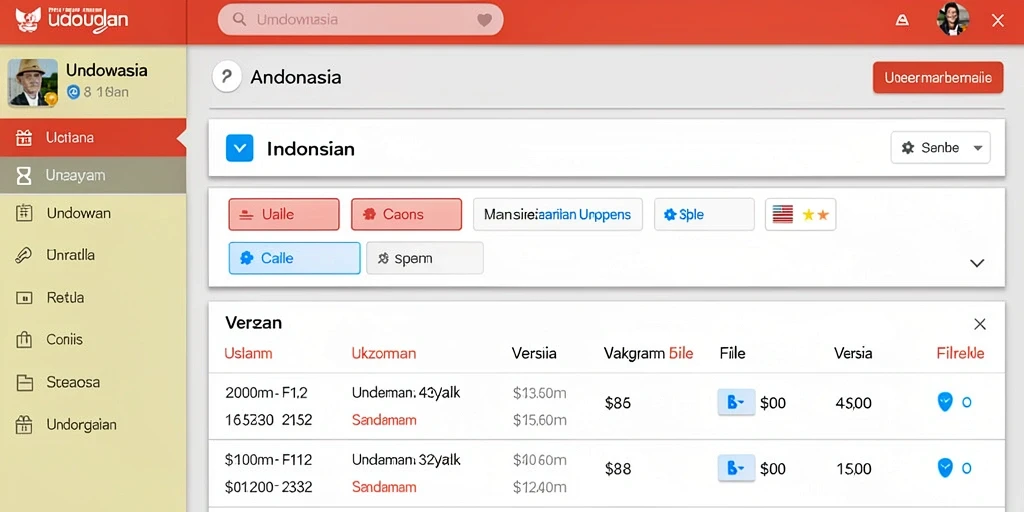
Task: Click the Ualle red filter chip
Action: (x=284, y=214)
